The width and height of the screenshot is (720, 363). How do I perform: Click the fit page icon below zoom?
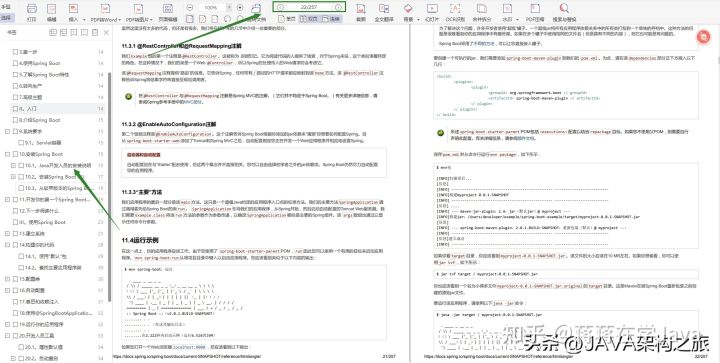[190, 19]
